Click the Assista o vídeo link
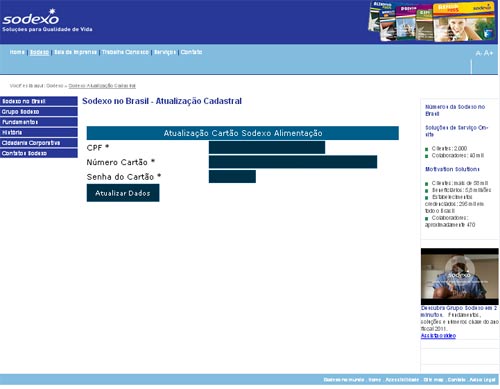Image resolution: width=500 pixels, height=389 pixels. (438, 336)
